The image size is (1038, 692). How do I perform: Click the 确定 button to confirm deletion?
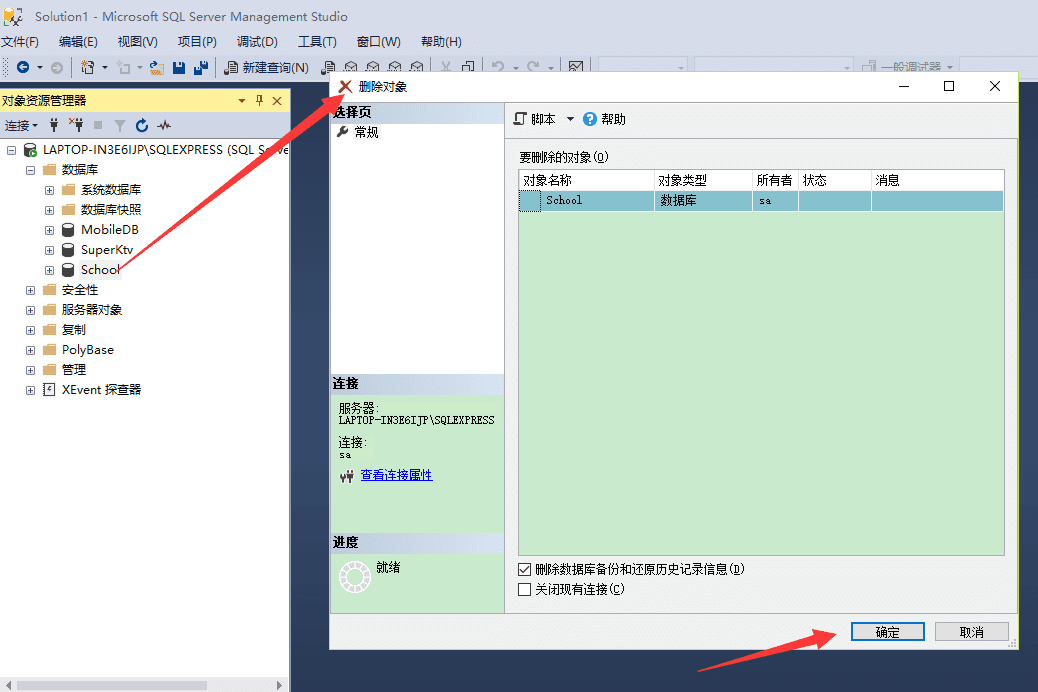(x=888, y=632)
